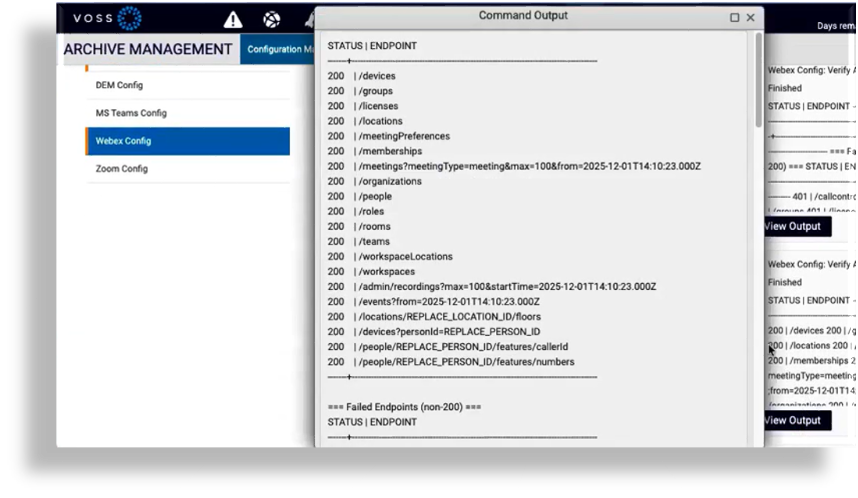Click the /locations/REPLACE_LOCATION_ID/floors row

click(x=434, y=317)
